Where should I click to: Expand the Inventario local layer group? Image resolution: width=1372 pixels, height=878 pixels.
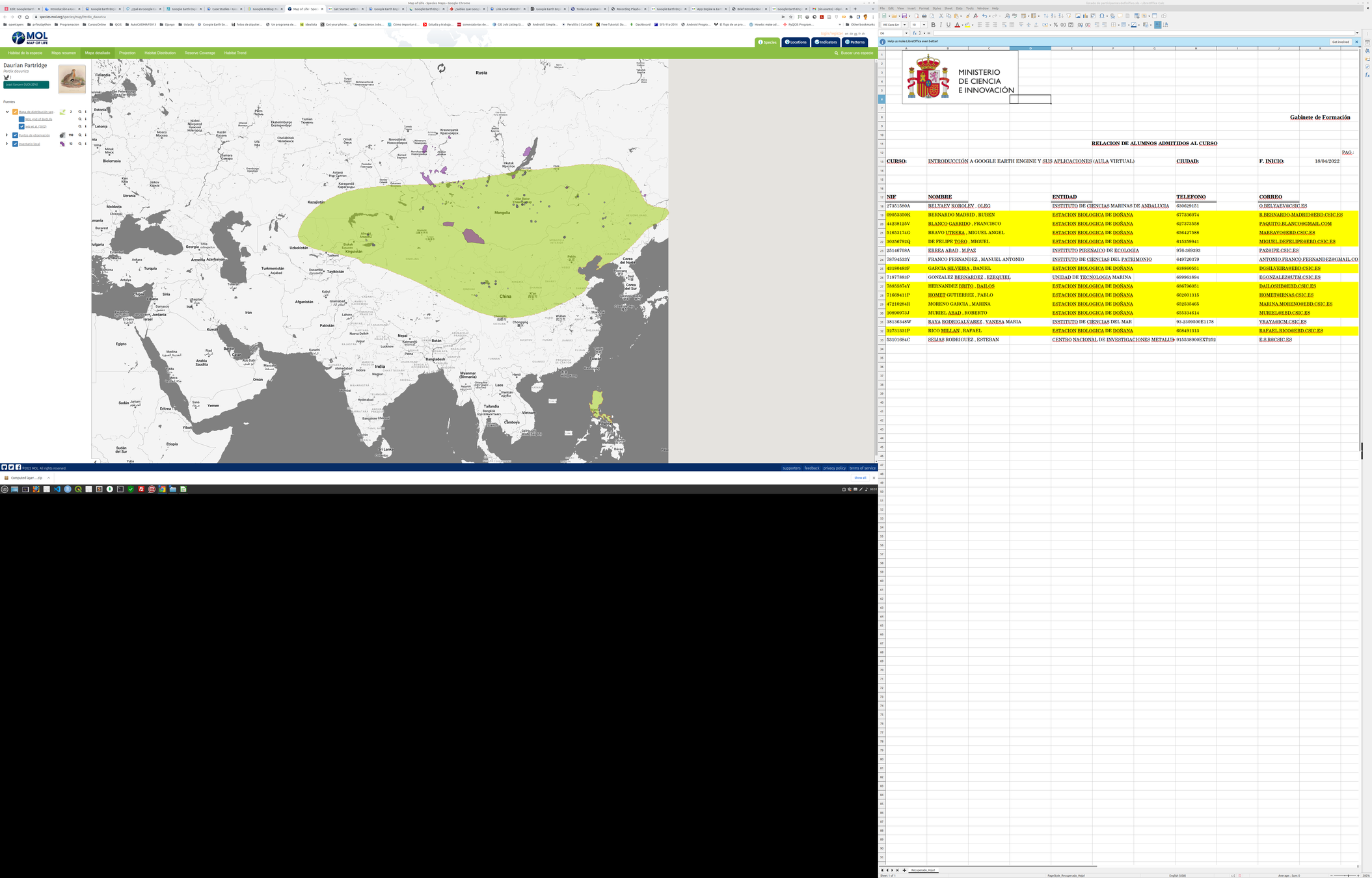[x=7, y=144]
